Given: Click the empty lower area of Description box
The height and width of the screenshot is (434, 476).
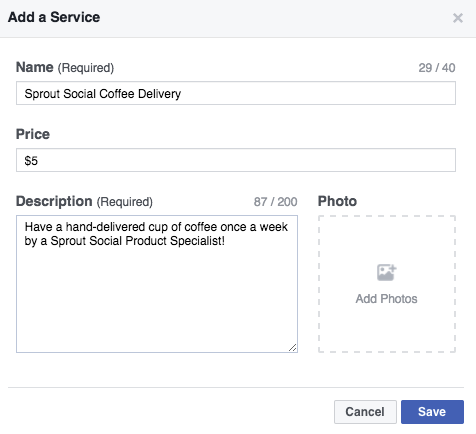Looking at the screenshot, I should pyautogui.click(x=157, y=300).
